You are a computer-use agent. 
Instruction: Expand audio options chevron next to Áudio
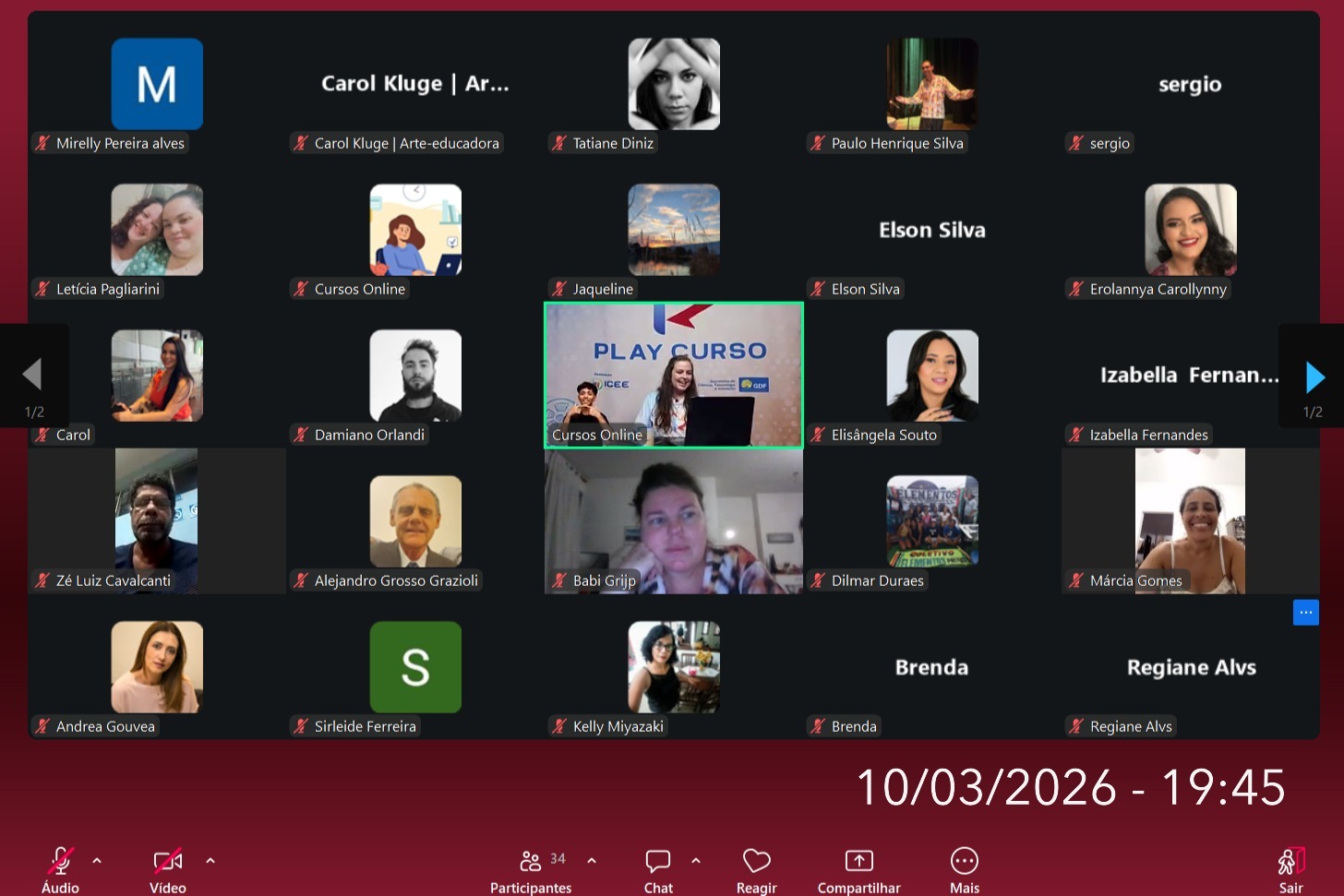pos(97,860)
